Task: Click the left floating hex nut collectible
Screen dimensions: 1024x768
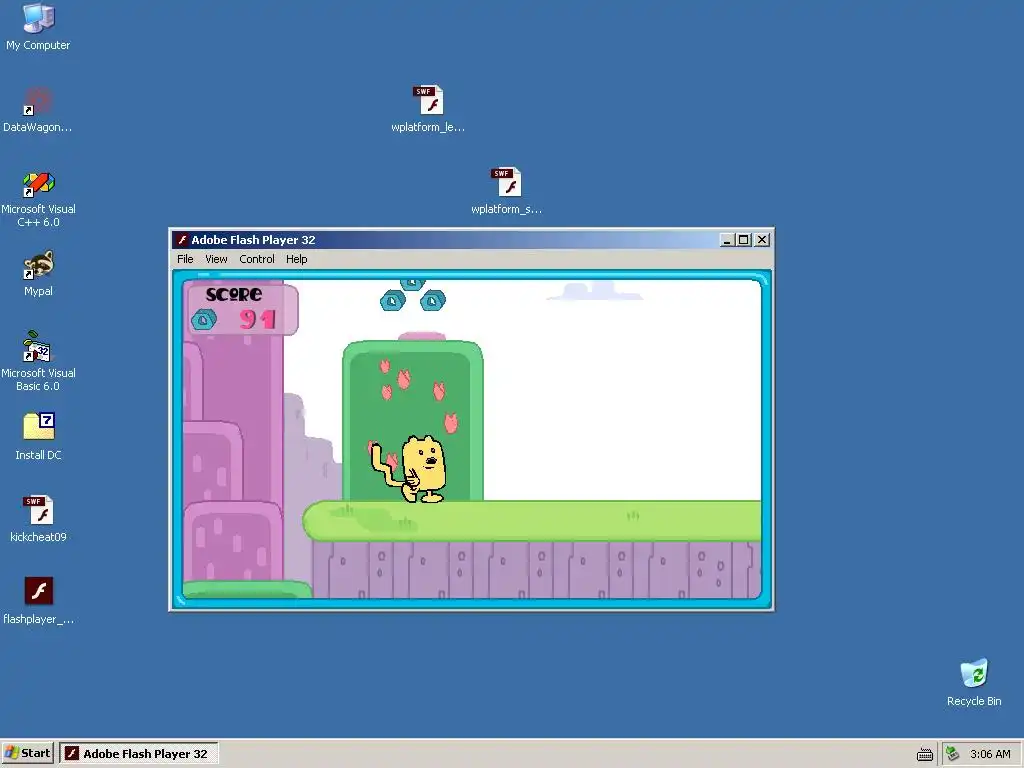Action: pyautogui.click(x=392, y=300)
